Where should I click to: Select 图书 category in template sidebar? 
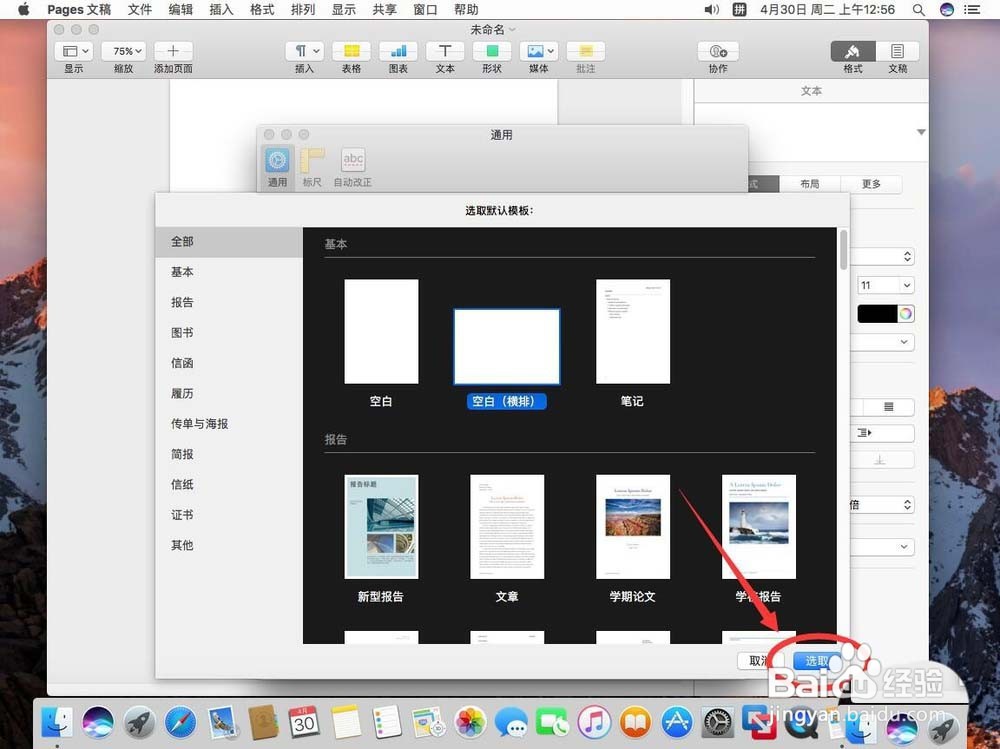click(229, 332)
